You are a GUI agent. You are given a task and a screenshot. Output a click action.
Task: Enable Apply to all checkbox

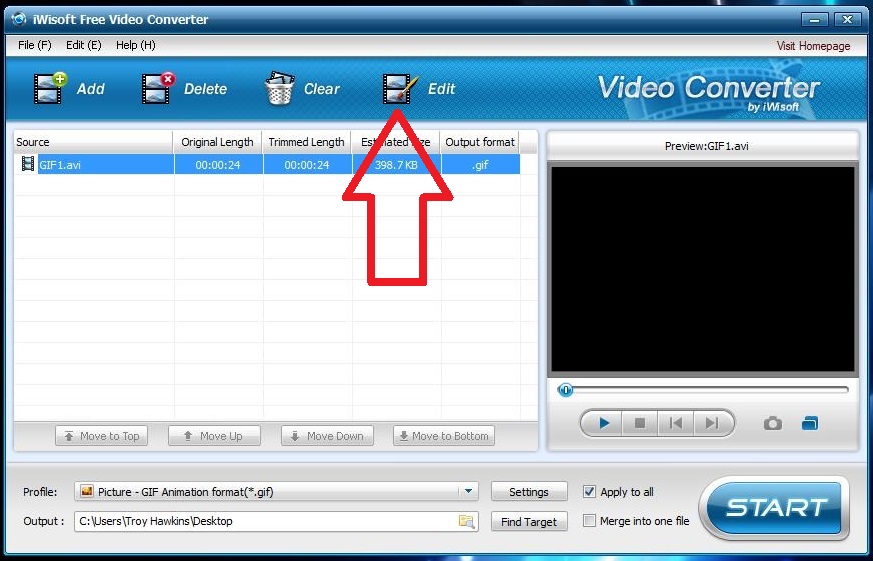click(x=589, y=491)
